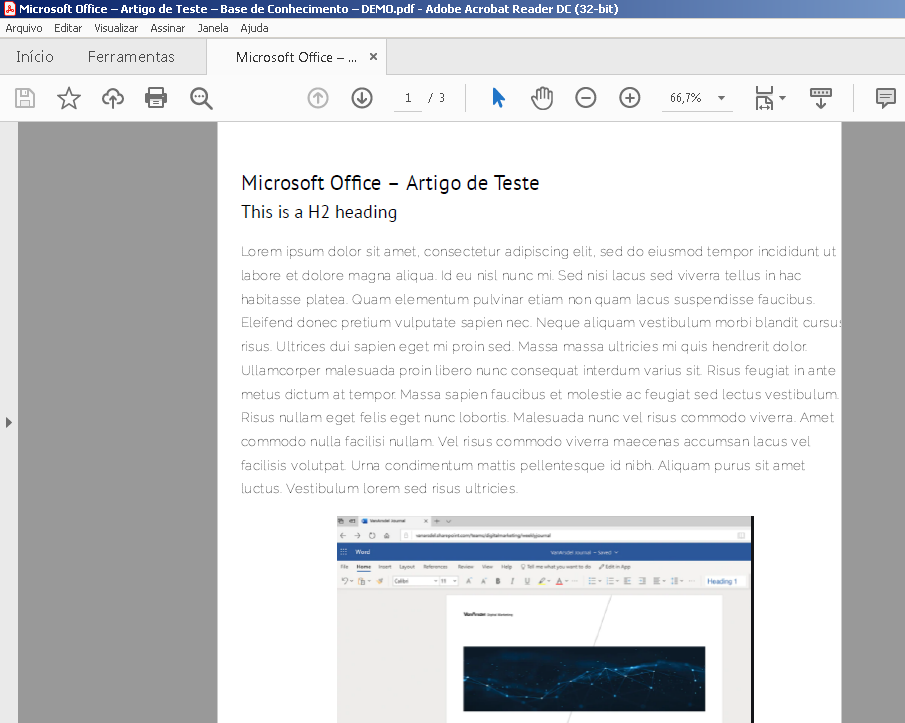Click the Adobe Acrobat title bar icon
905x723 pixels.
click(9, 9)
